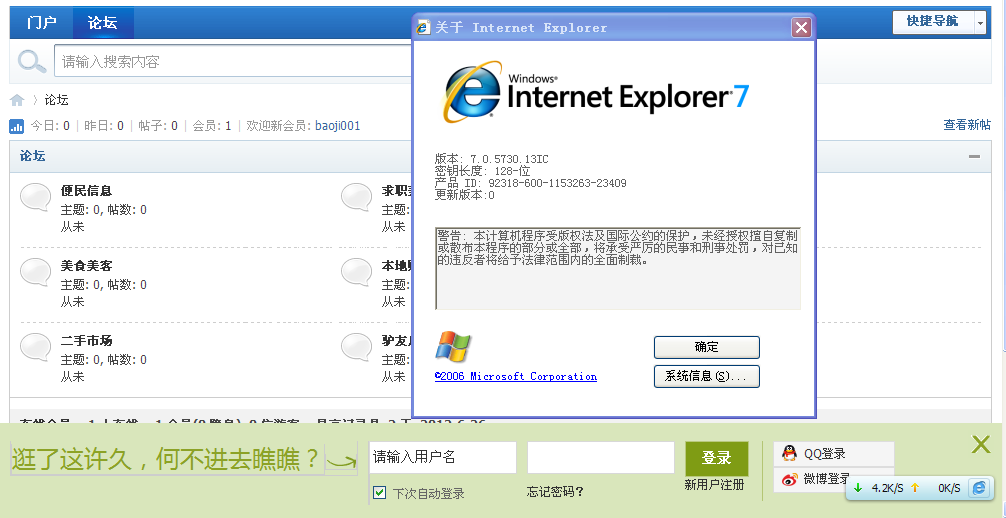This screenshot has width=1006, height=518.
Task: Close the 关于 Internet Explorer dialog
Action: click(801, 28)
